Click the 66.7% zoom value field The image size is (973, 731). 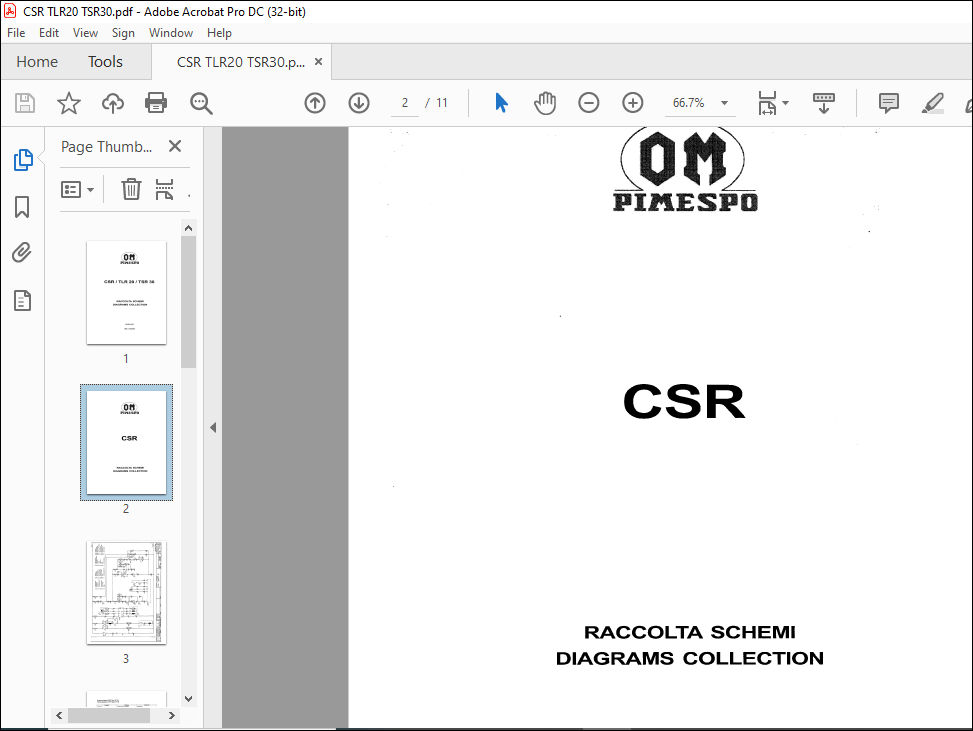[689, 103]
